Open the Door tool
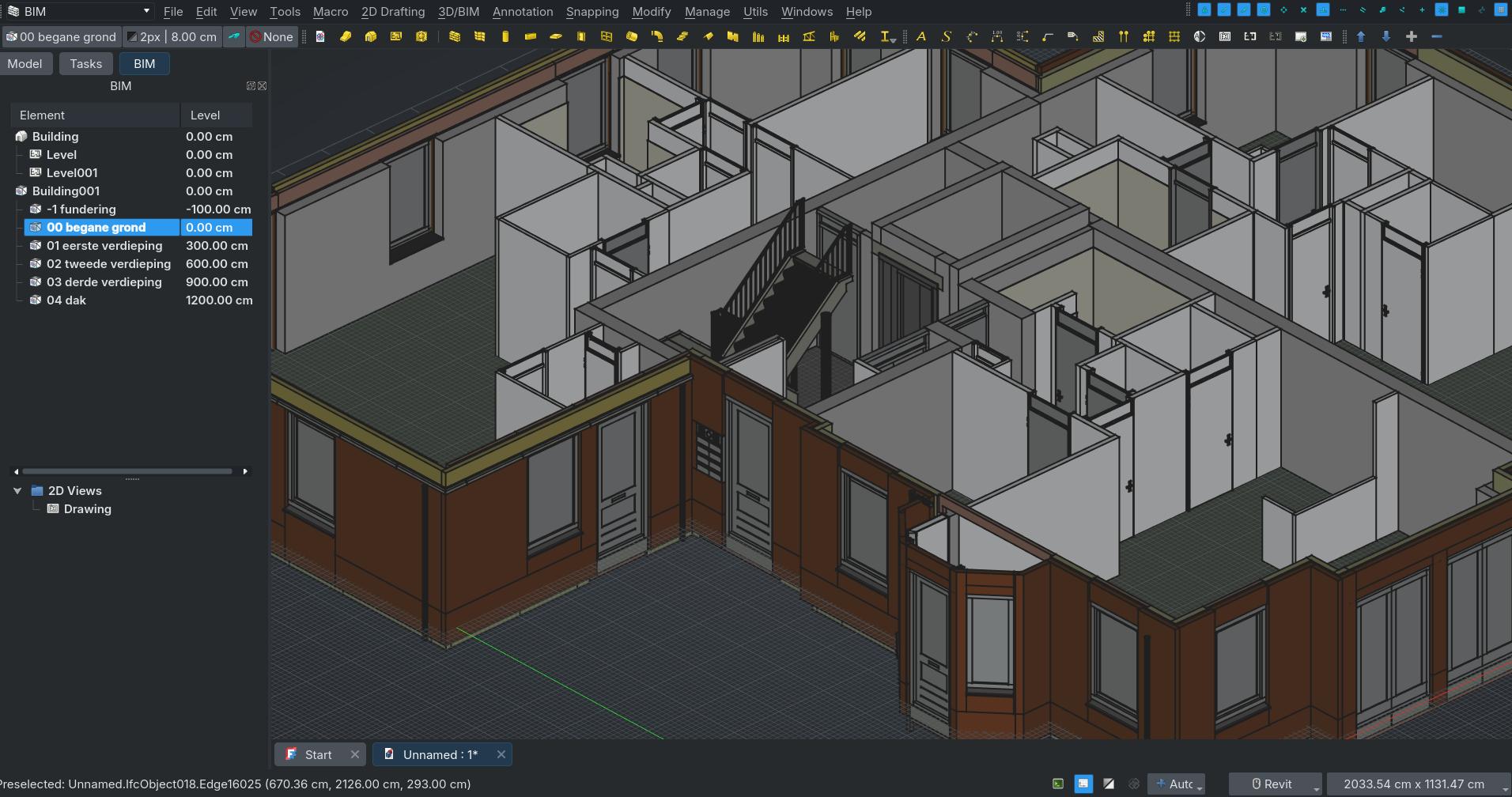 [580, 36]
